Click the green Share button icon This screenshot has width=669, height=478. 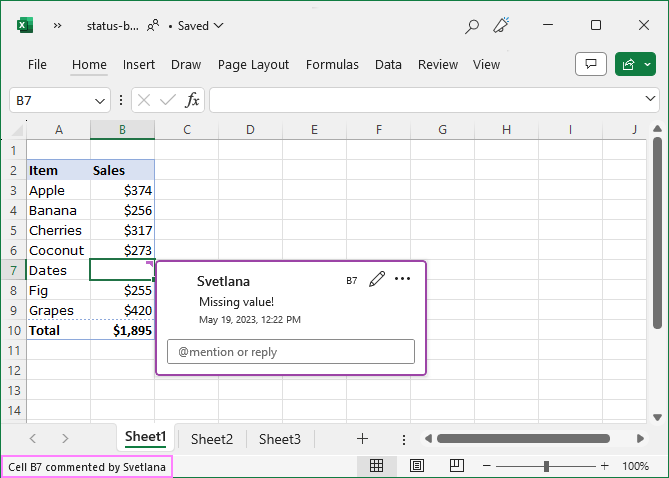point(629,64)
